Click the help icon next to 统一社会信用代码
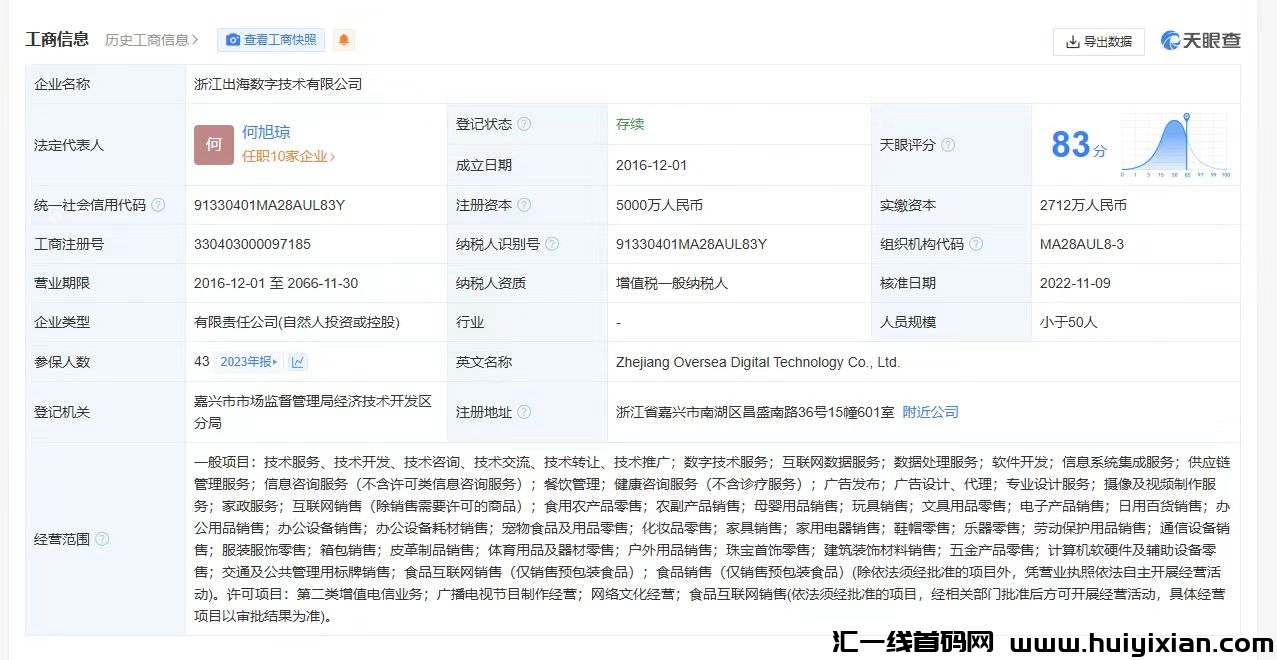The width and height of the screenshot is (1277, 660). [158, 205]
